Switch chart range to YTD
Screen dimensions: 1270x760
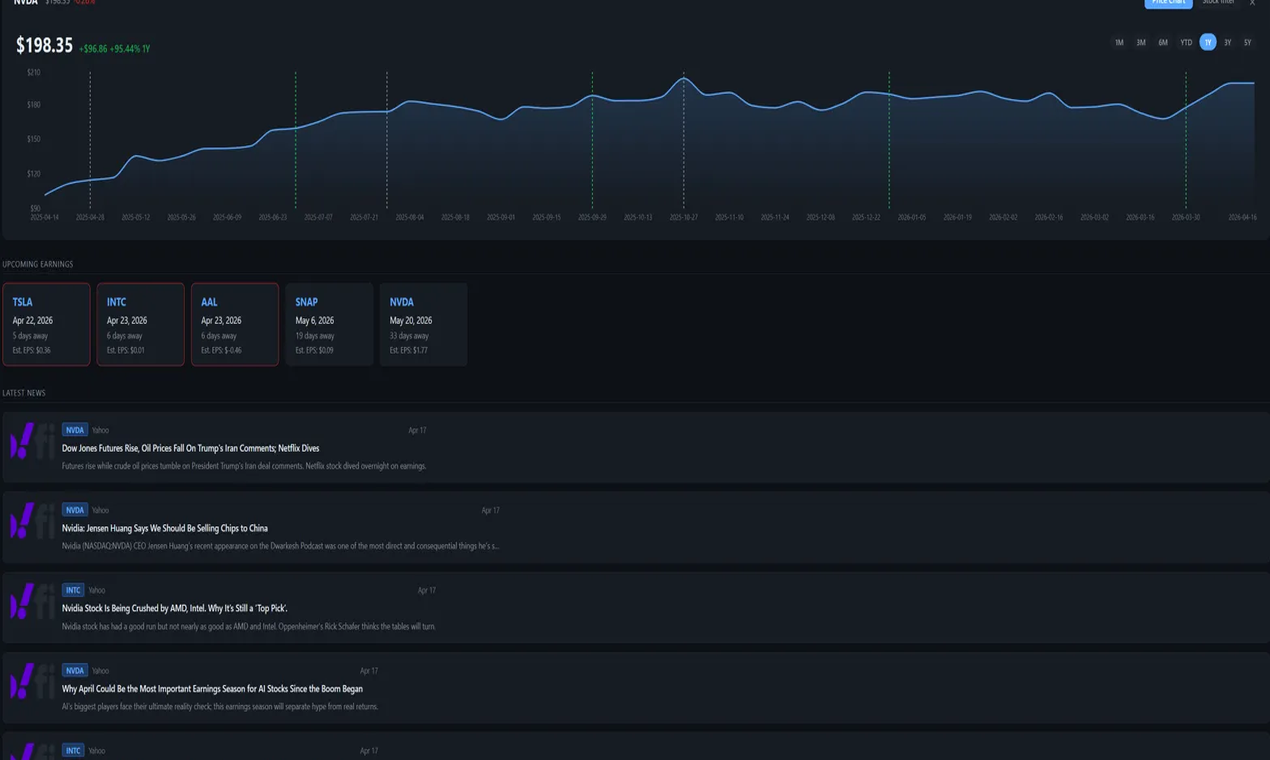pos(1186,42)
